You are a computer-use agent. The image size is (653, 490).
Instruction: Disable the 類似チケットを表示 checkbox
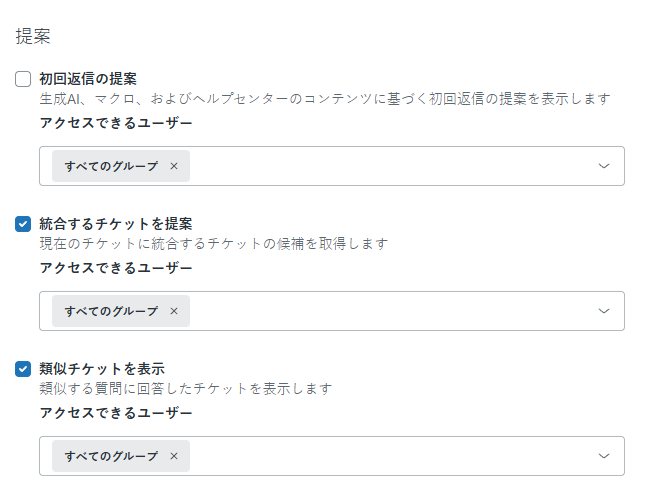[23, 369]
